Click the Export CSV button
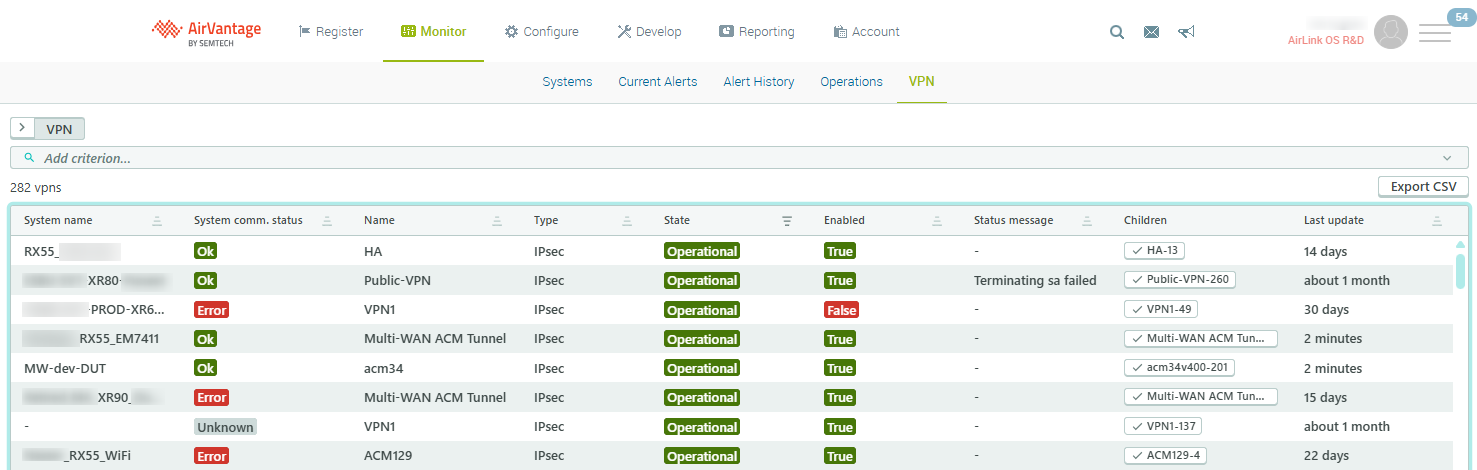The image size is (1477, 470). point(1423,187)
